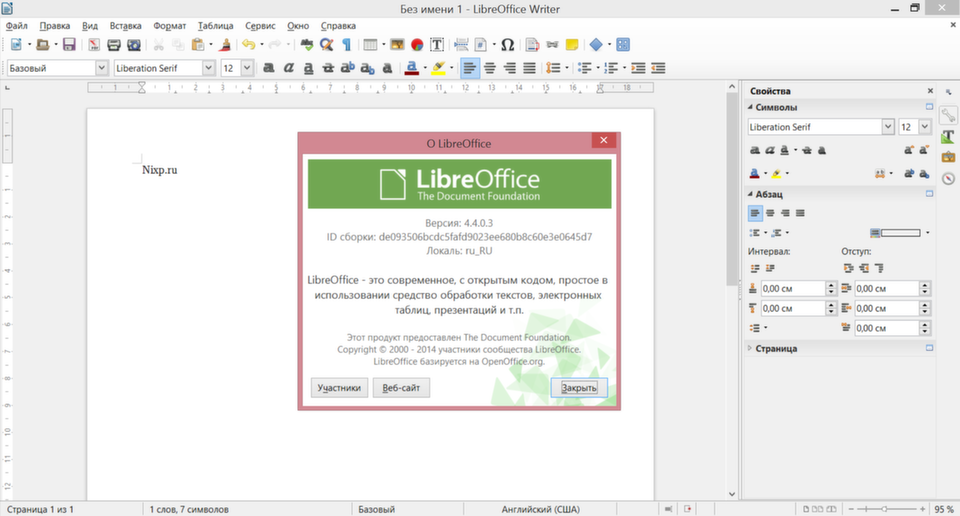This screenshot has height=516, width=960.
Task: Click the font color icon in toolbar
Action: (412, 68)
